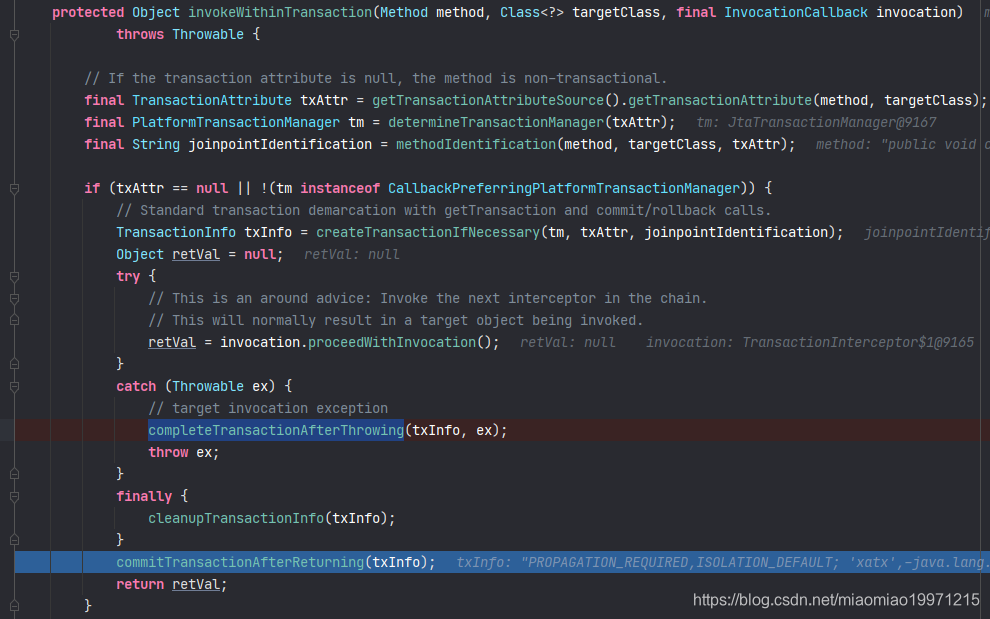
Task: Click inline hint 'tm: JtaTransactionManager@9167'
Action: (x=816, y=123)
